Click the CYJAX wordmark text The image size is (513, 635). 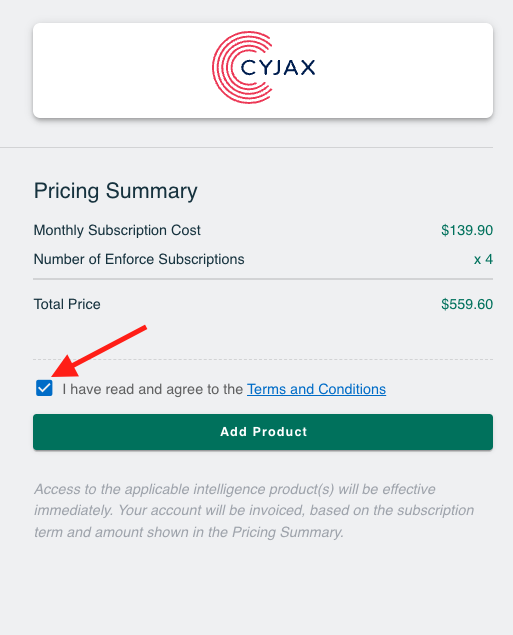click(278, 68)
